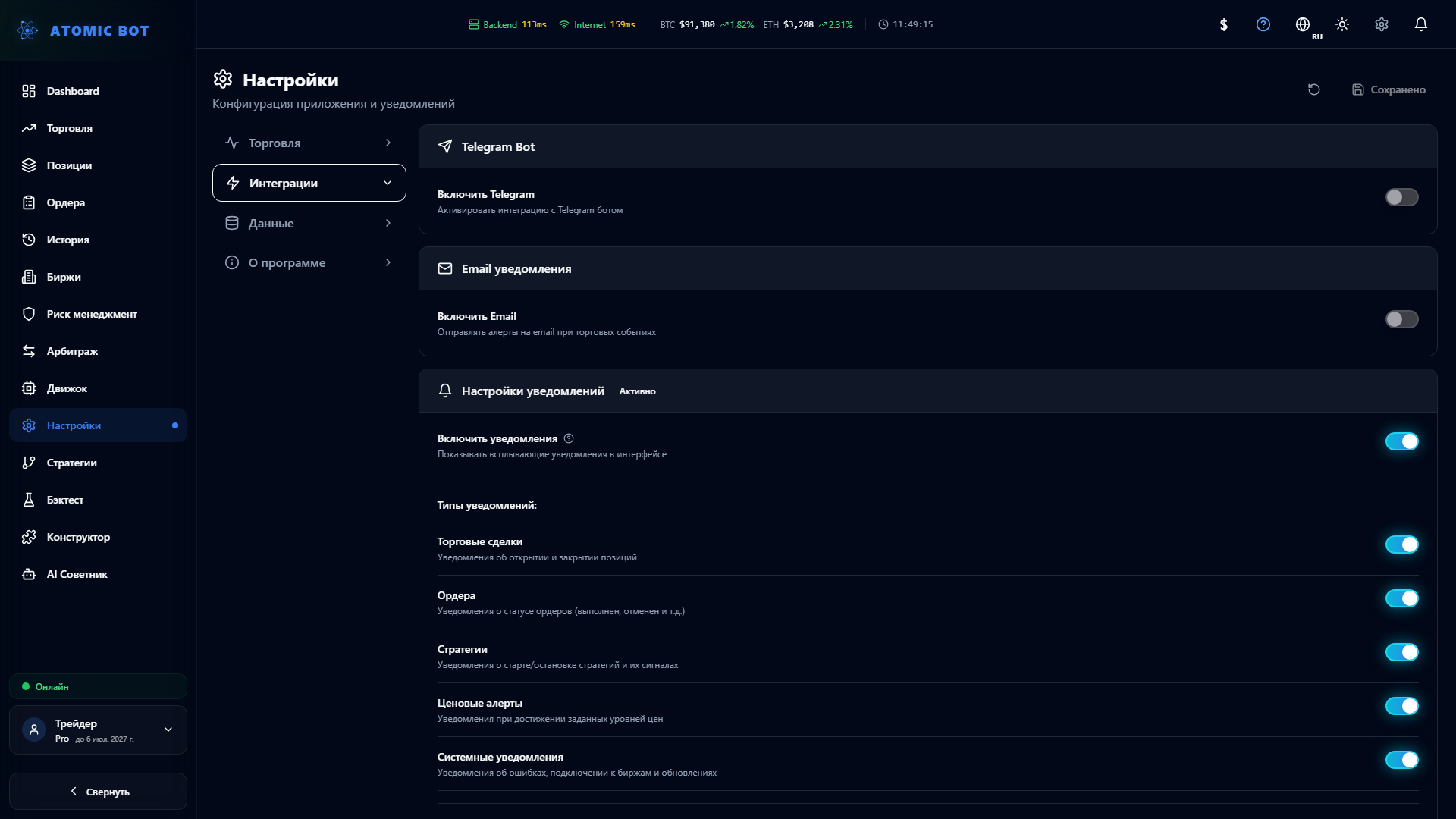Select Интеграции settings category
The width and height of the screenshot is (1456, 819).
click(309, 183)
